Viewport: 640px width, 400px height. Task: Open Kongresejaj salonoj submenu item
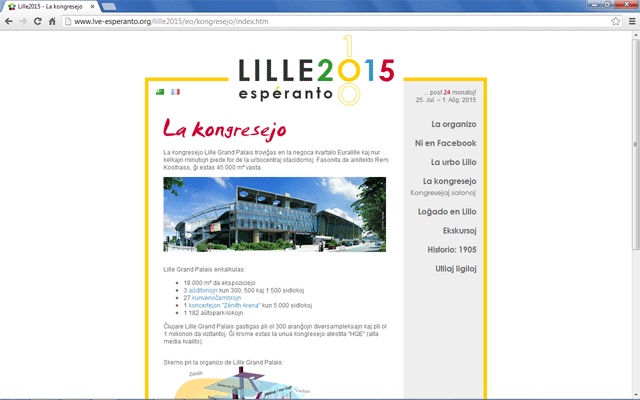[443, 193]
